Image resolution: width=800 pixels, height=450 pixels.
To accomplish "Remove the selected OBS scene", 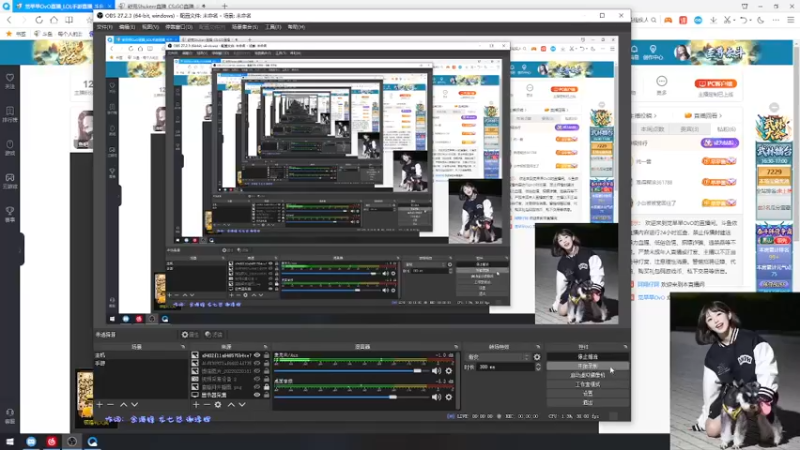I will (111, 405).
